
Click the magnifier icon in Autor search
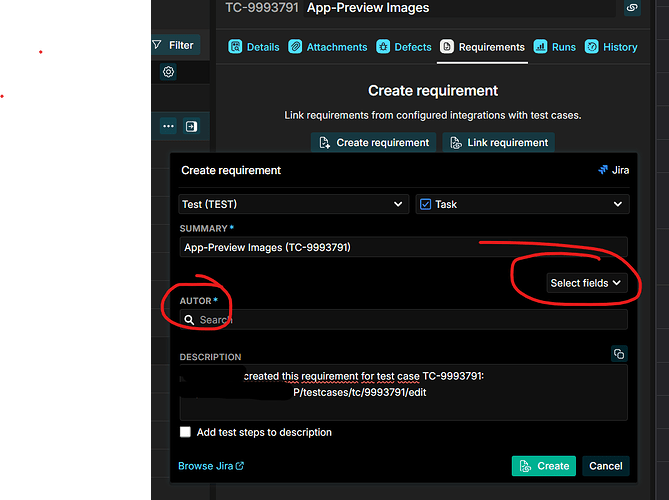[189, 320]
